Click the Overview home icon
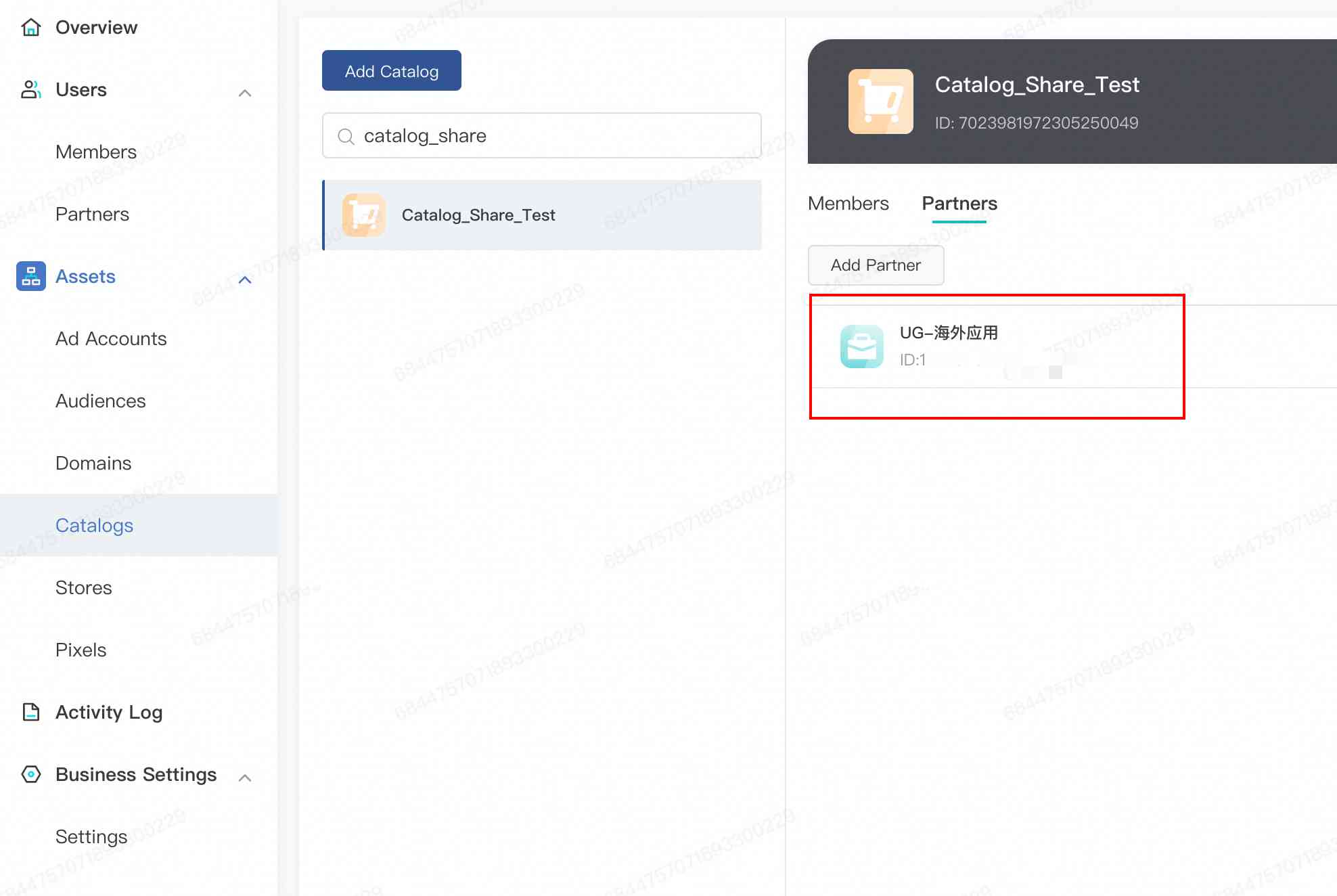The image size is (1337, 896). 30,27
